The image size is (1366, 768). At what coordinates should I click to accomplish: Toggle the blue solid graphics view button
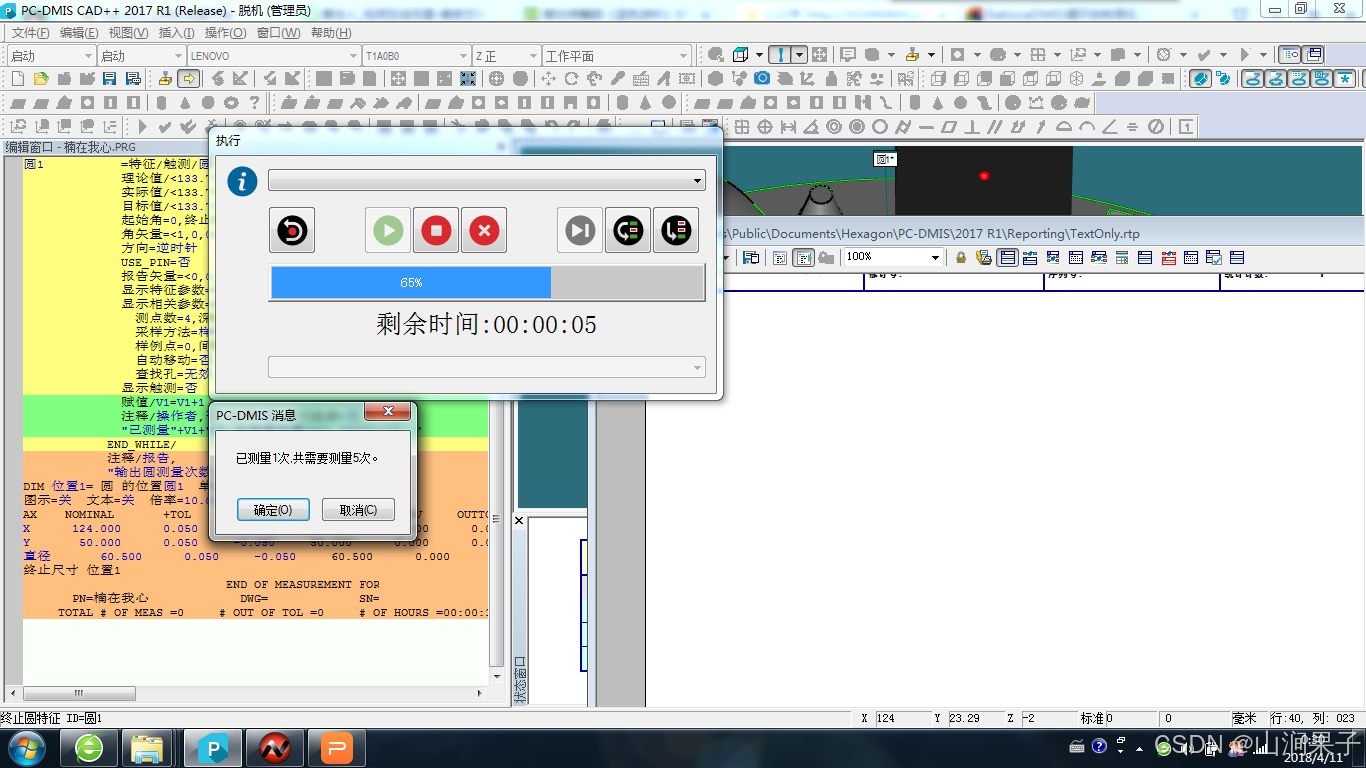click(1200, 78)
